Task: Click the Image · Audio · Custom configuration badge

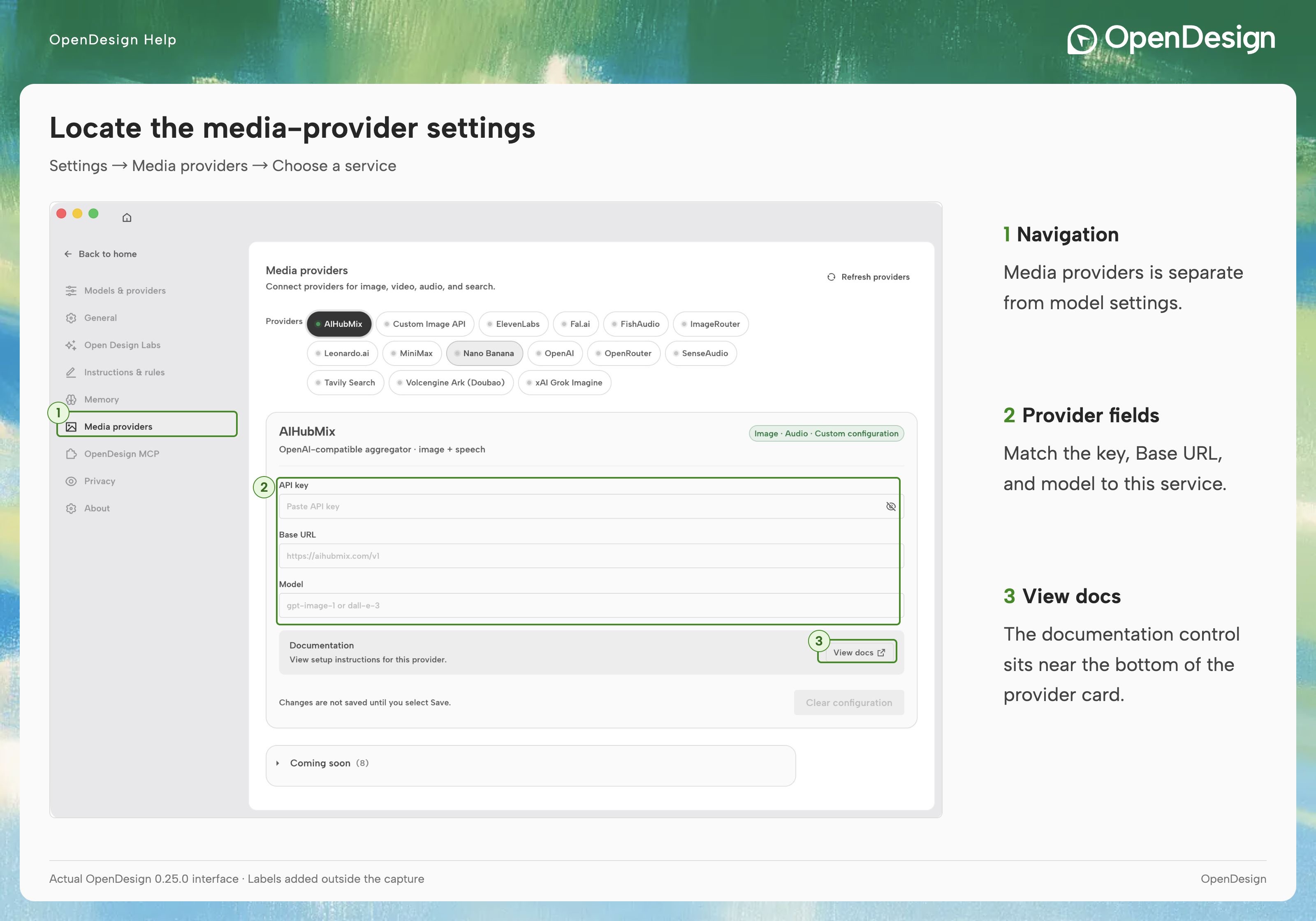Action: tap(826, 434)
